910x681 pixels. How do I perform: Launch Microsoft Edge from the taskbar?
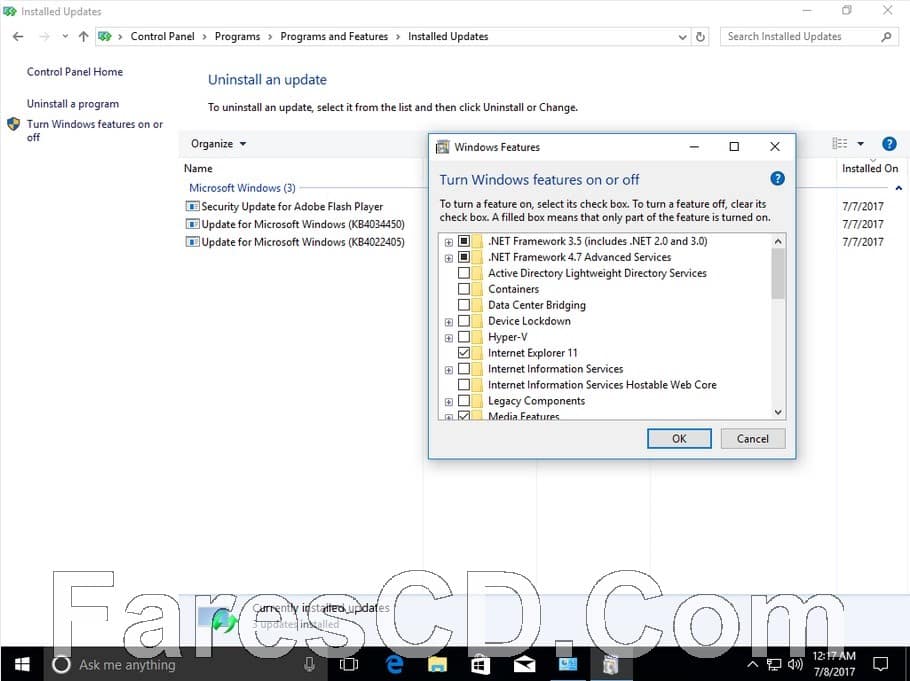395,664
